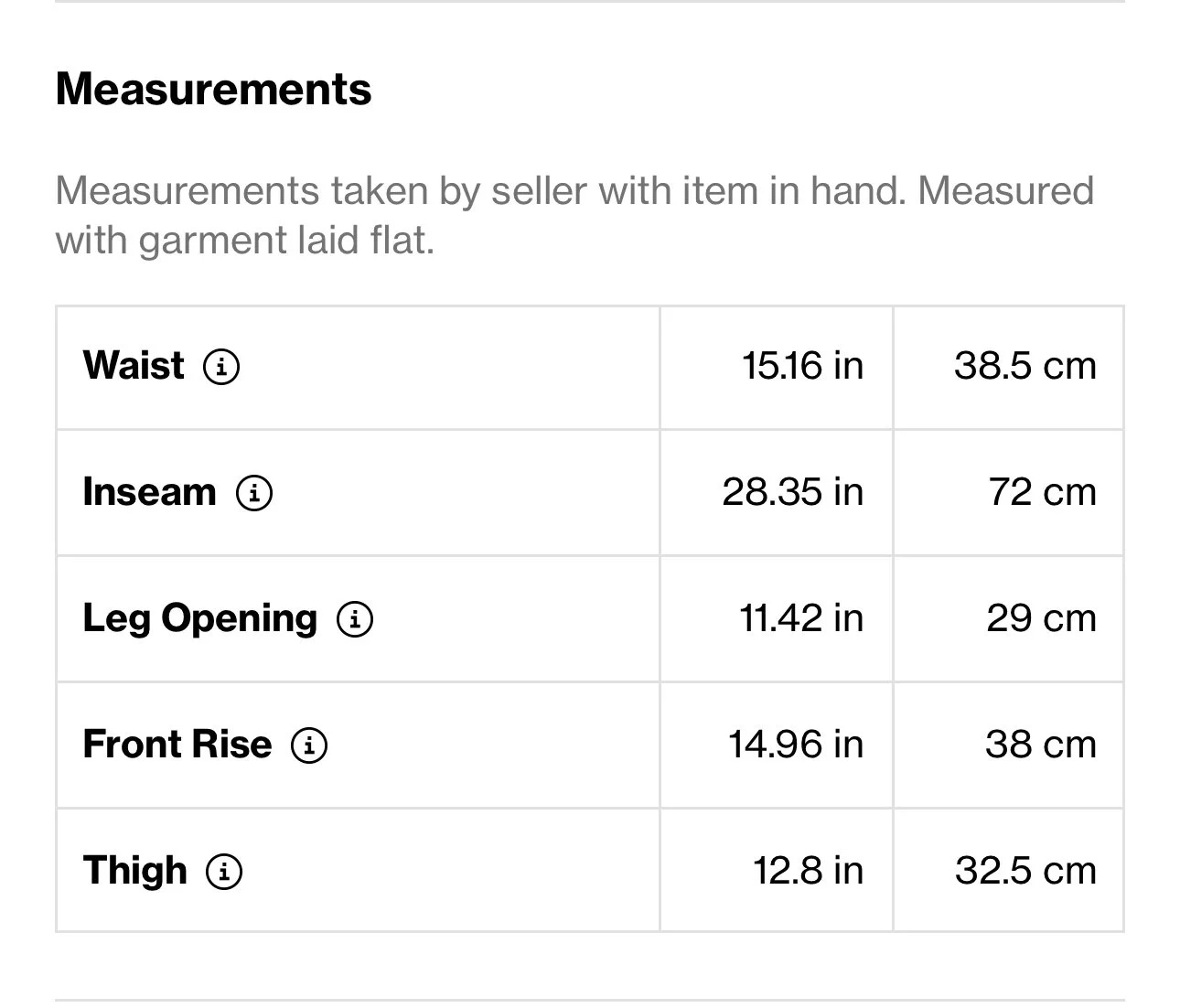Click the 72 cm inseam value
This screenshot has height=1008, width=1180.
click(x=1042, y=492)
